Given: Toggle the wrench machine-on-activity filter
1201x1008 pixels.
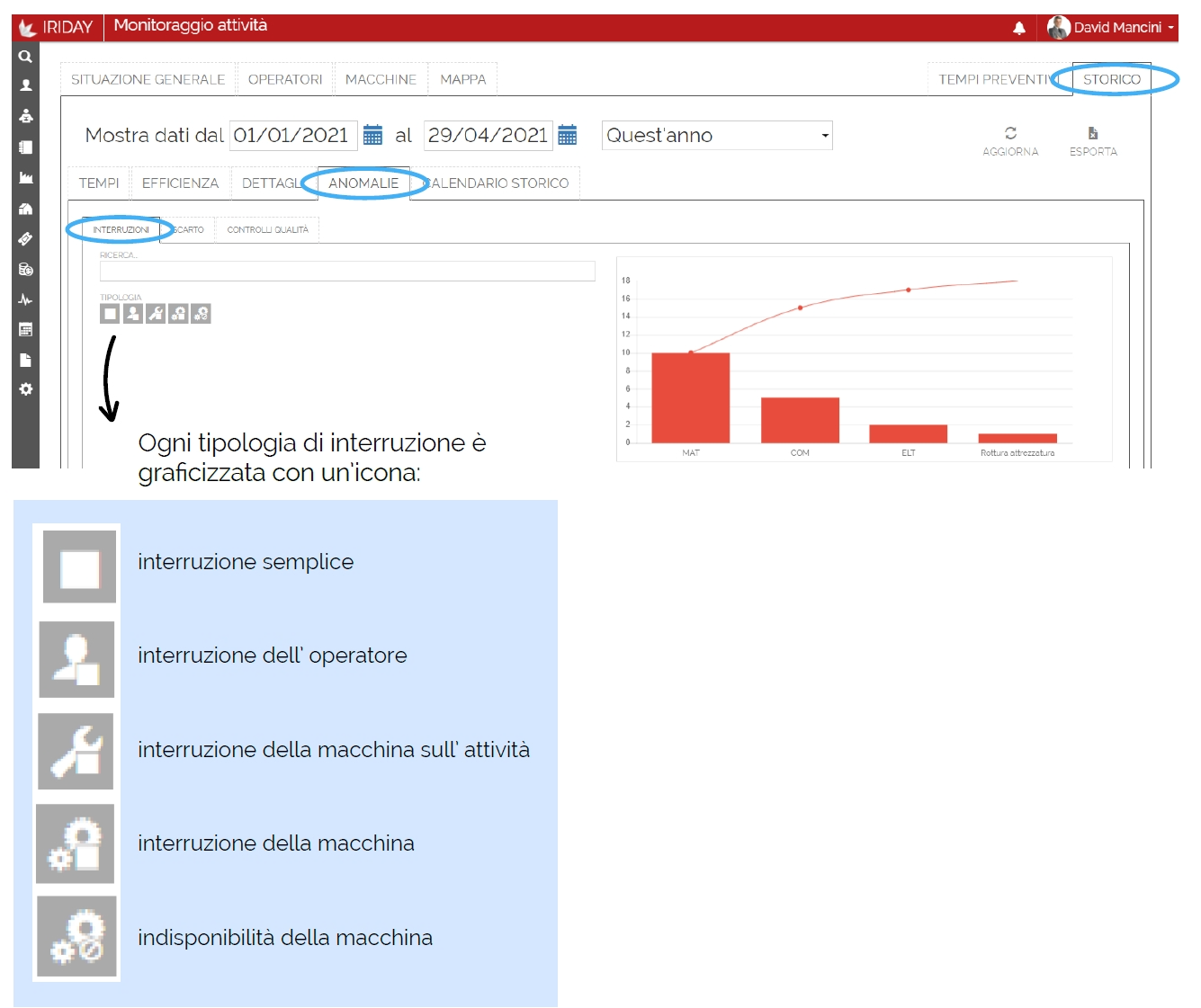Looking at the screenshot, I should click(x=156, y=314).
